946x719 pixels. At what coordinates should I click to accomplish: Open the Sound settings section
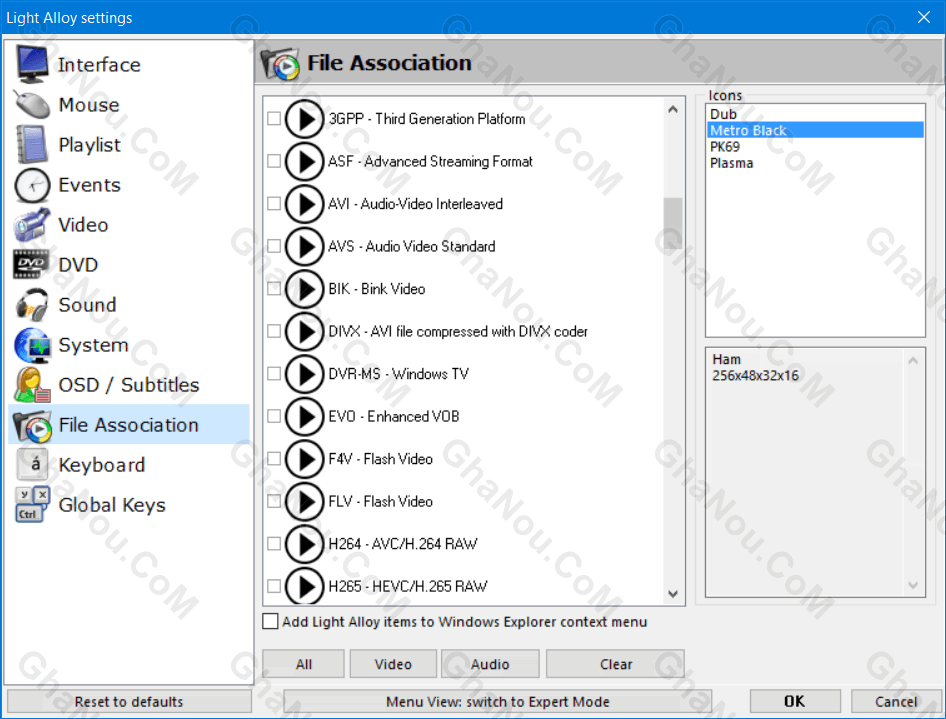pyautogui.click(x=129, y=305)
